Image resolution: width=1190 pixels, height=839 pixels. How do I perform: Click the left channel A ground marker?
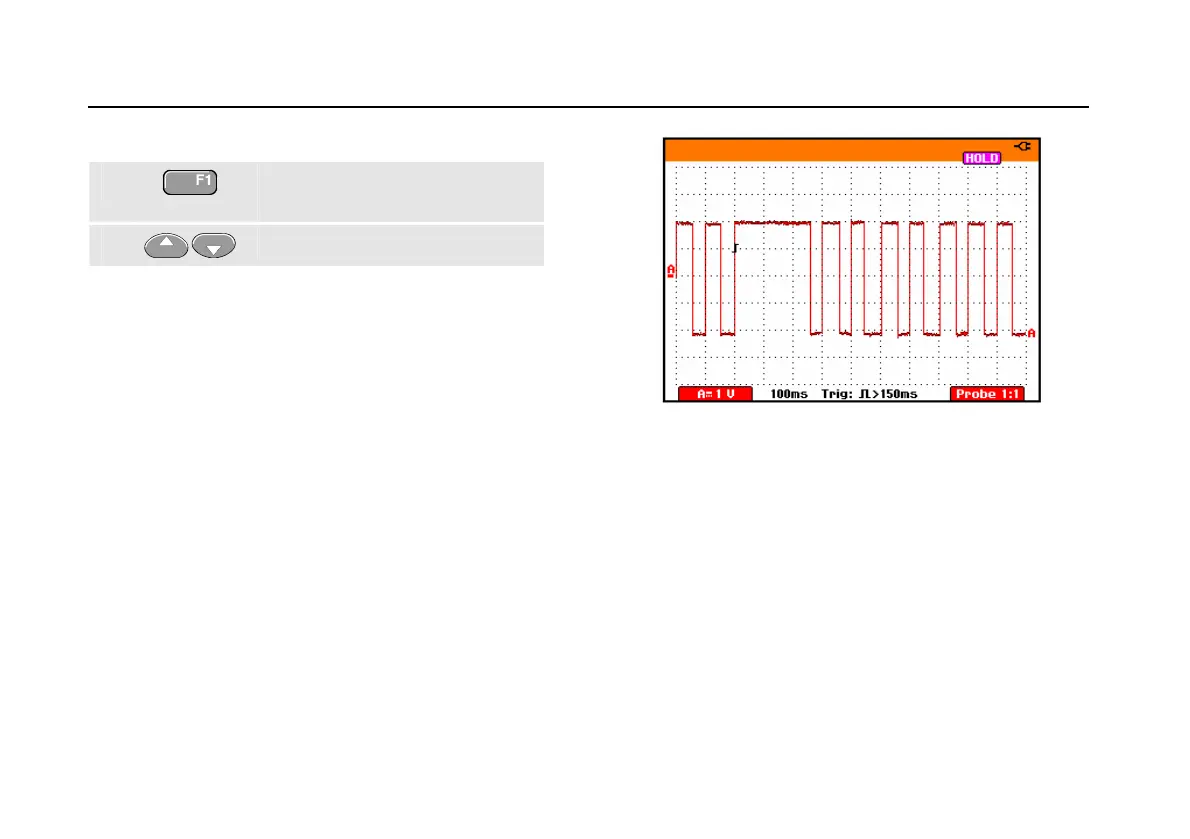pos(671,271)
